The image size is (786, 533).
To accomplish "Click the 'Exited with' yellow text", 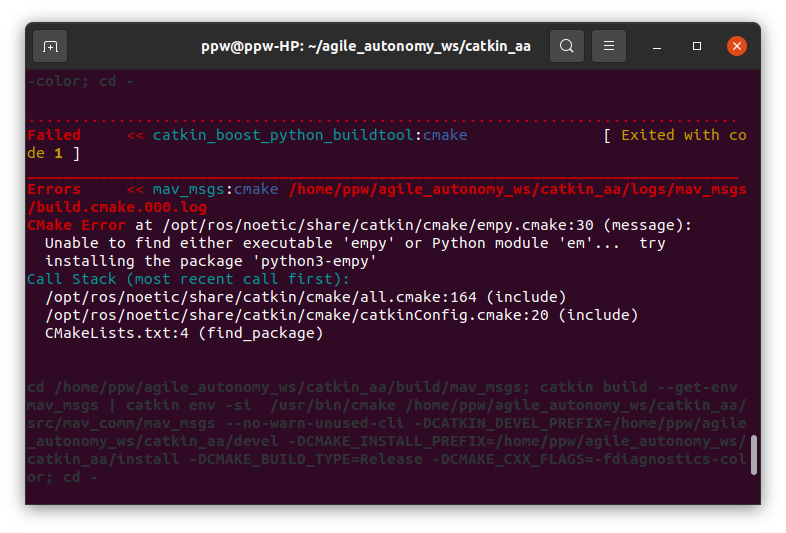I will (x=670, y=135).
